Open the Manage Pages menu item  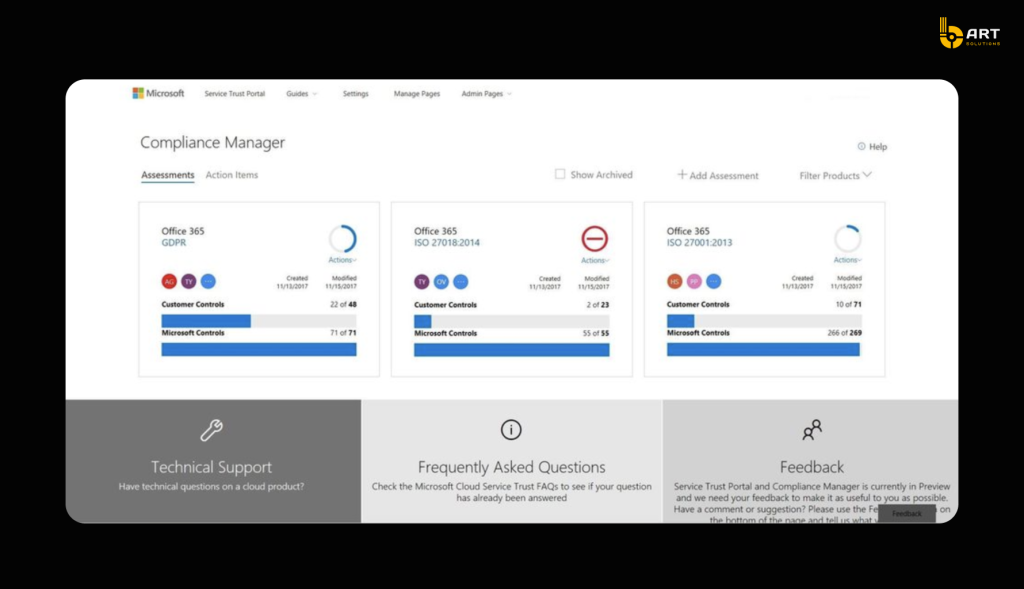click(417, 94)
